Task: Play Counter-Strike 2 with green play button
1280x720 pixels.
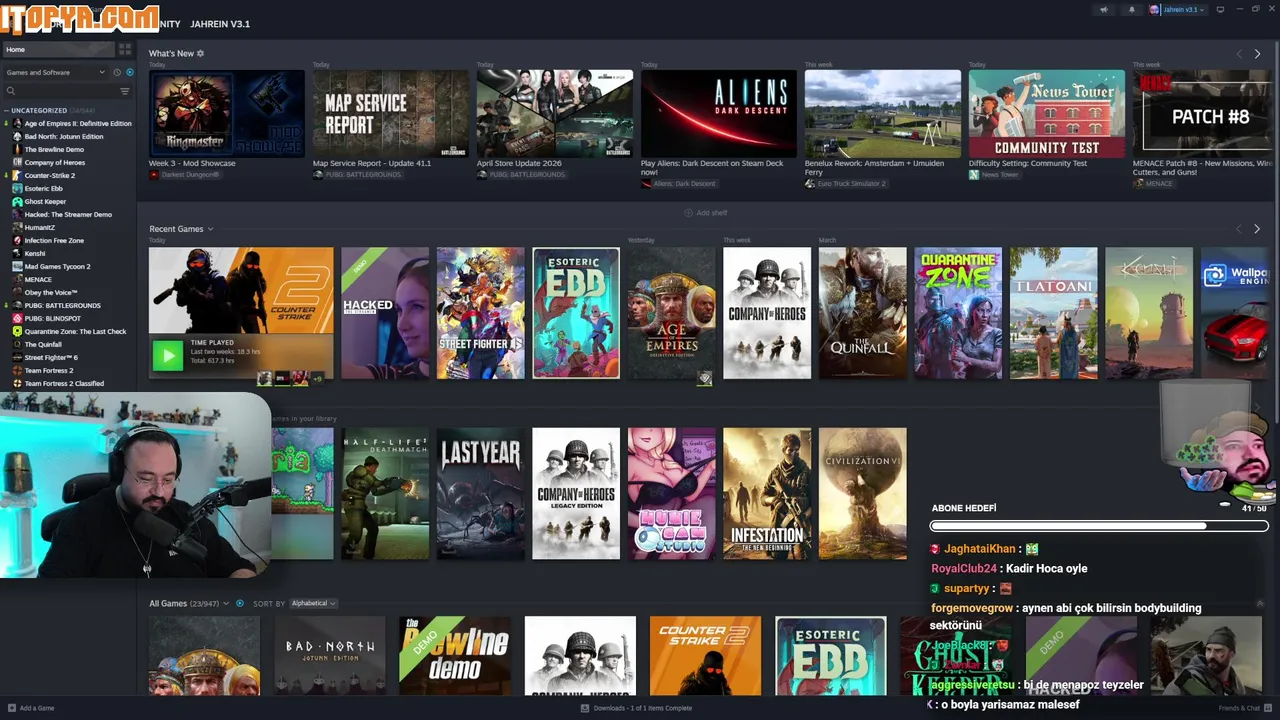Action: click(167, 354)
